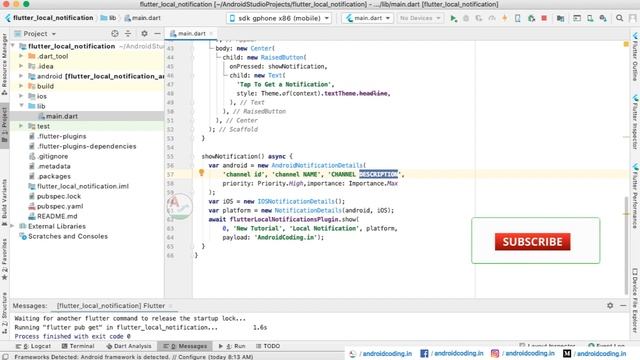The width and height of the screenshot is (640, 360).
Task: Expand the build folder
Action: pos(21,86)
